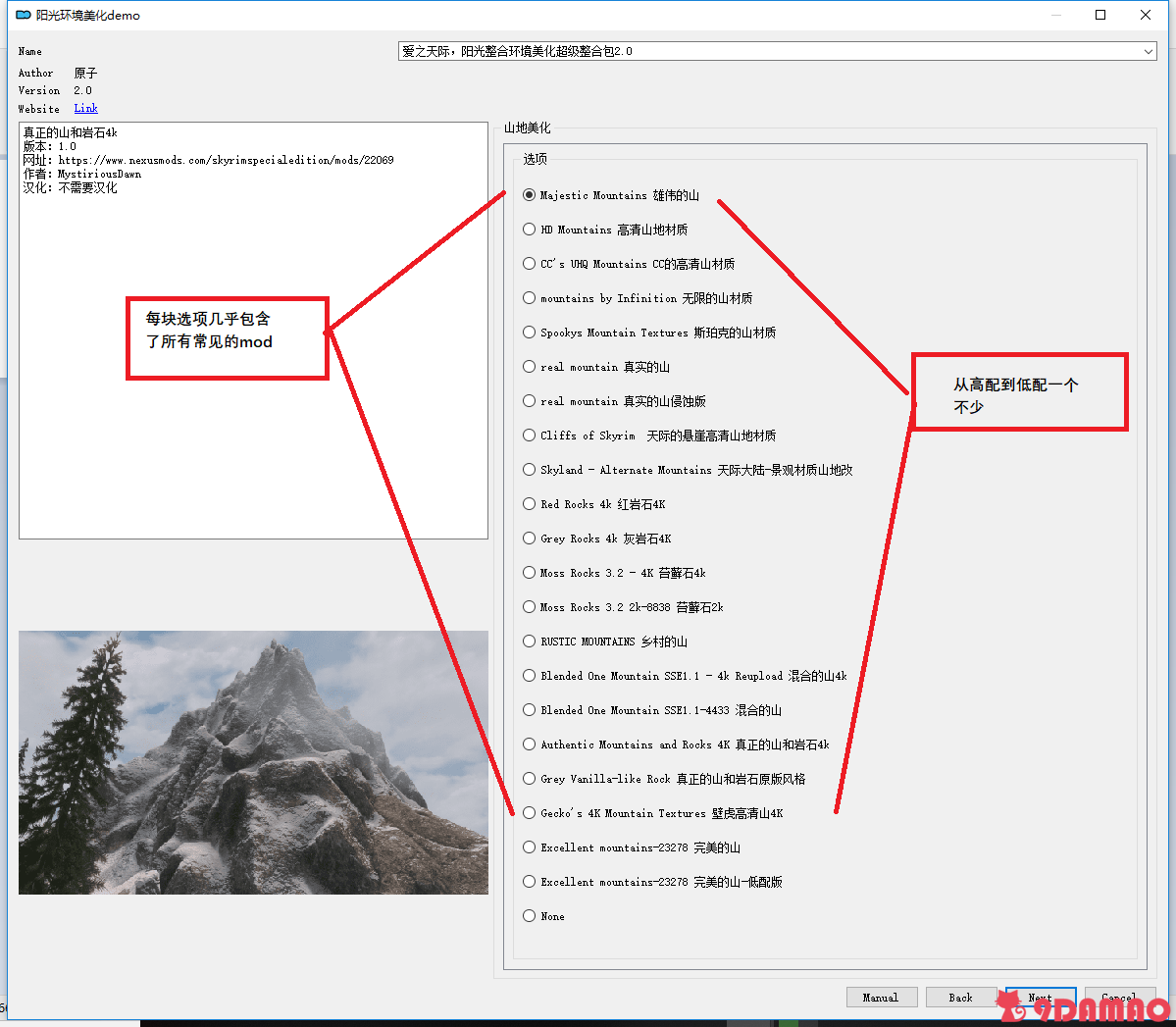
Task: Choose HD Mountains option
Action: point(530,230)
